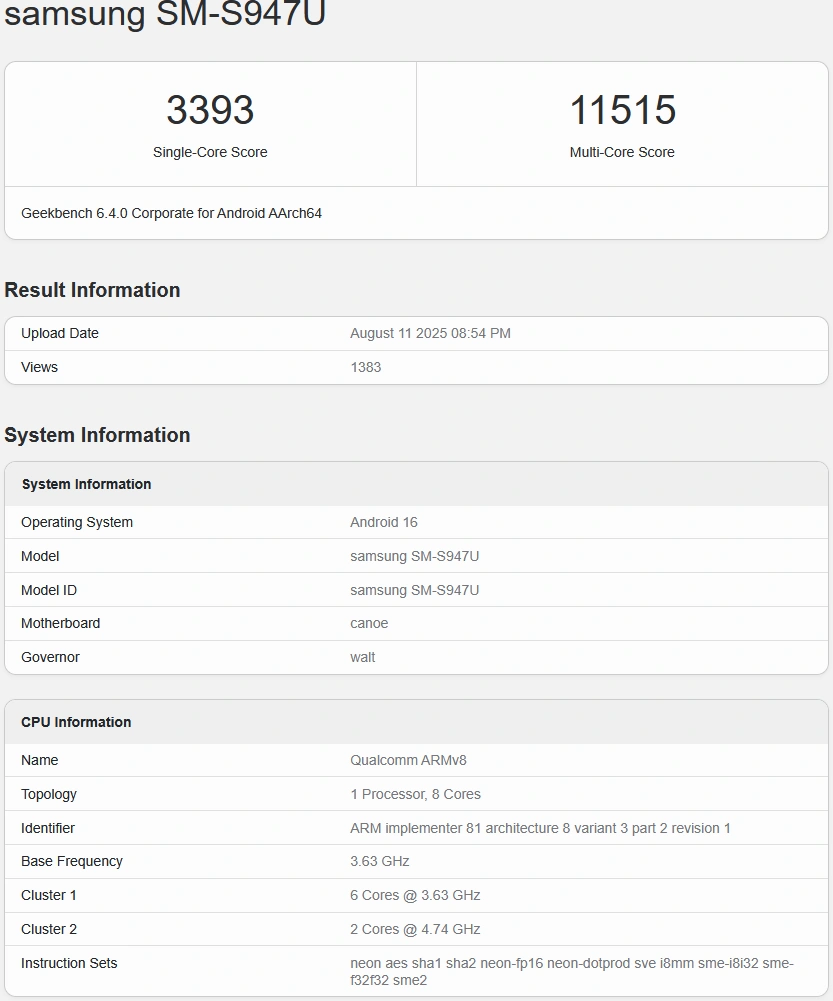
Task: Click the Model value samsung SM-S947U
Action: tap(414, 556)
